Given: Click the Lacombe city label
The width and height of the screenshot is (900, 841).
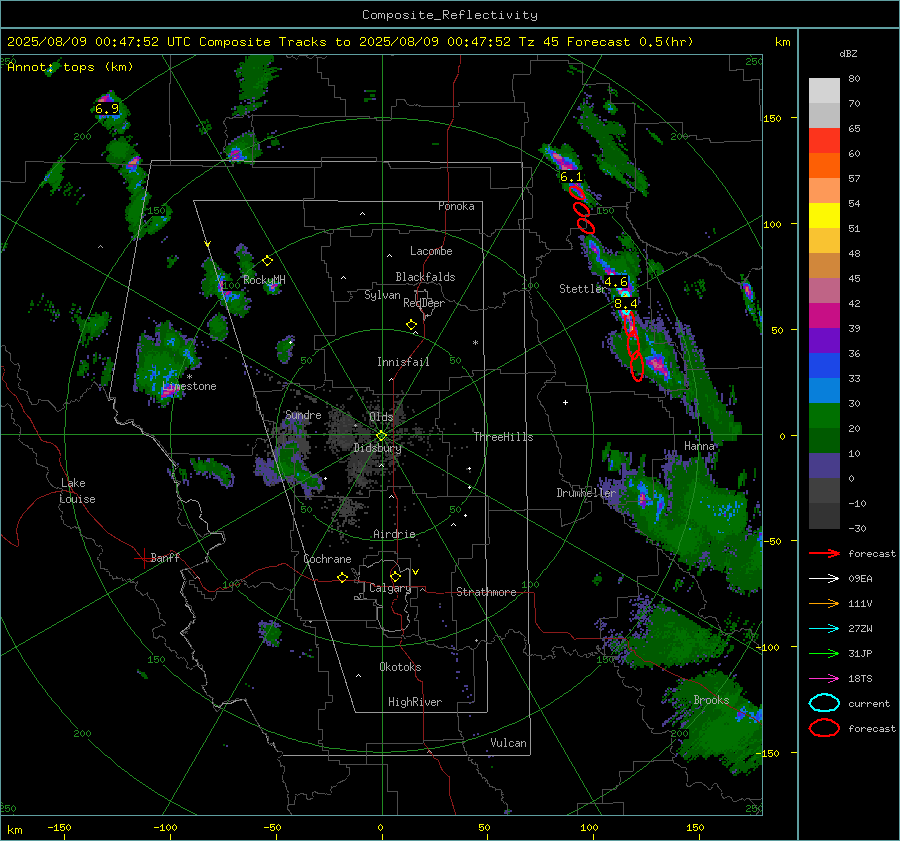Looking at the screenshot, I should [x=431, y=251].
